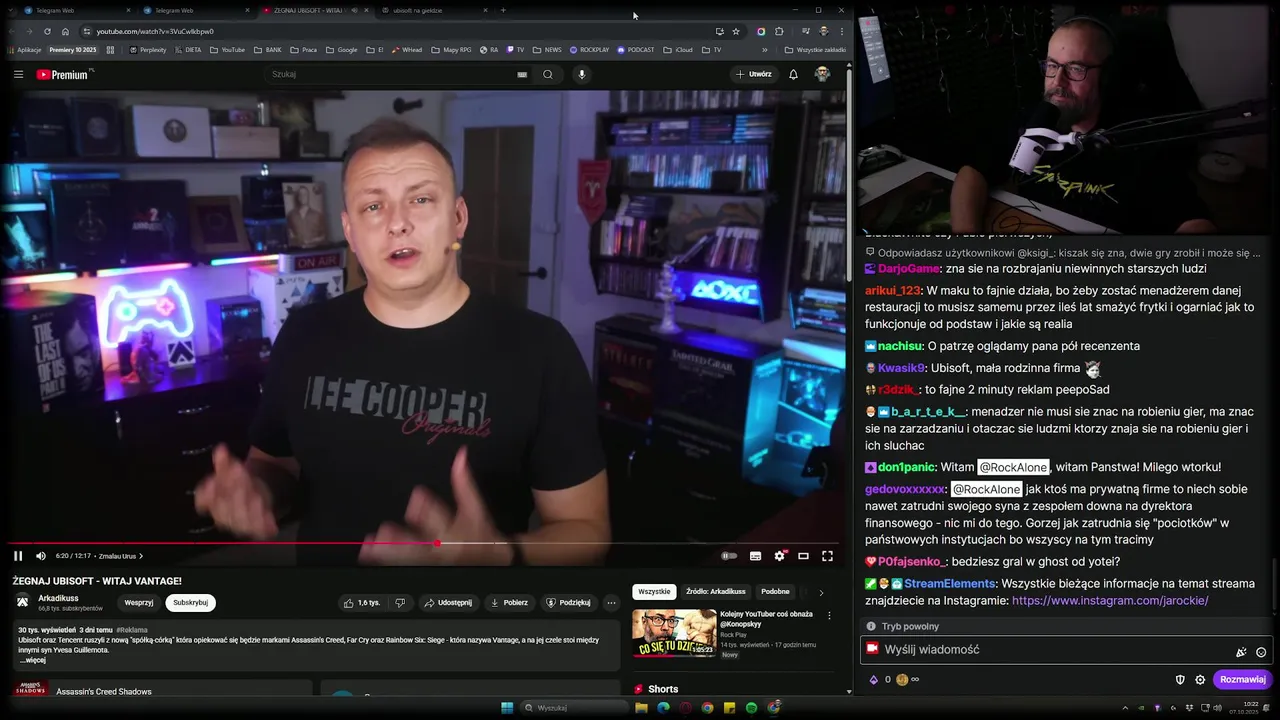
Task: Open more actions (three dots) under video
Action: point(611,603)
